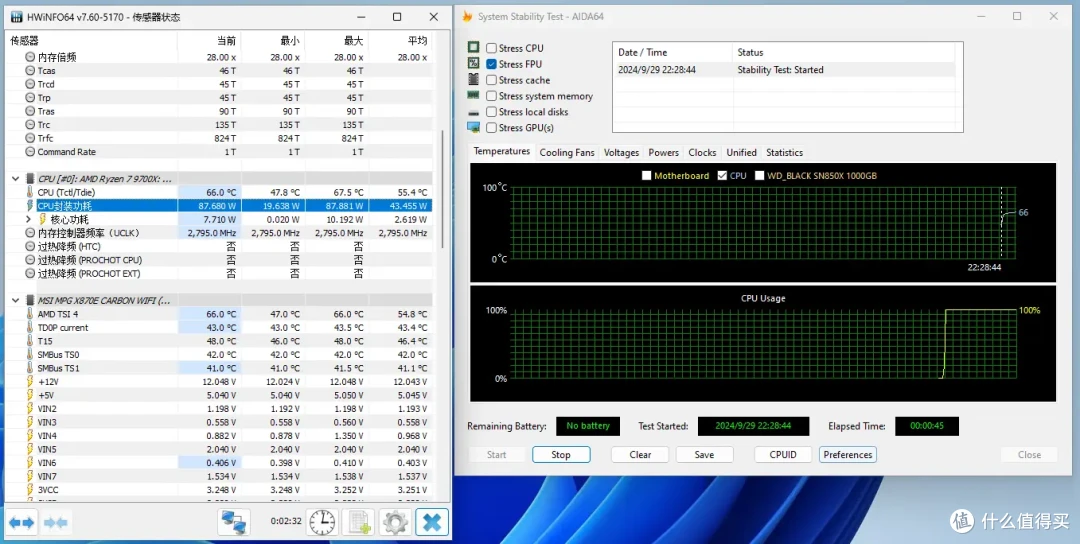Viewport: 1080px width, 544px height.
Task: Select the CPU封装功耗 row
Action: 220,206
